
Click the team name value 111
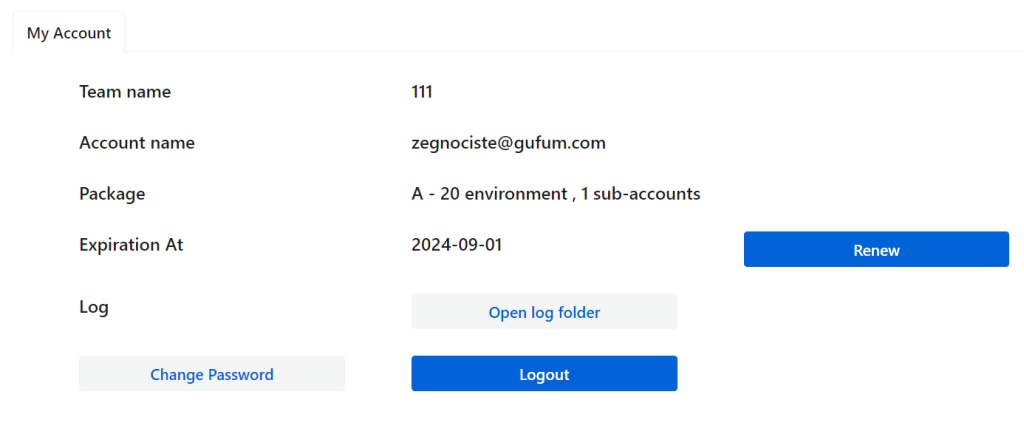[422, 92]
